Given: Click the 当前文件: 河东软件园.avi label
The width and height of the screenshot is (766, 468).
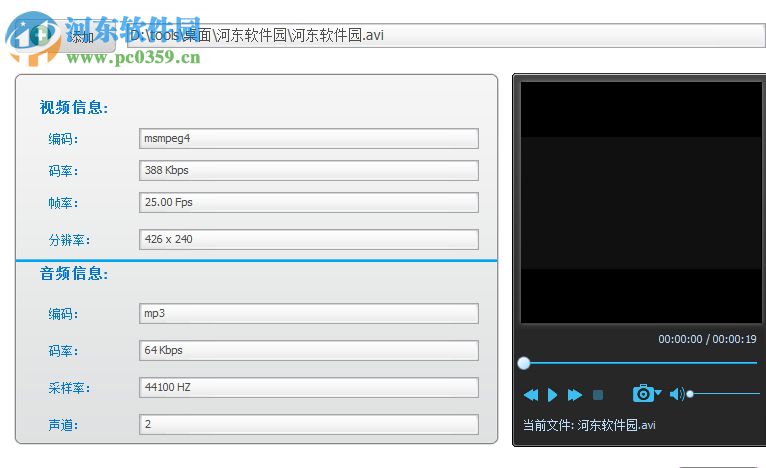Looking at the screenshot, I should click(589, 425).
